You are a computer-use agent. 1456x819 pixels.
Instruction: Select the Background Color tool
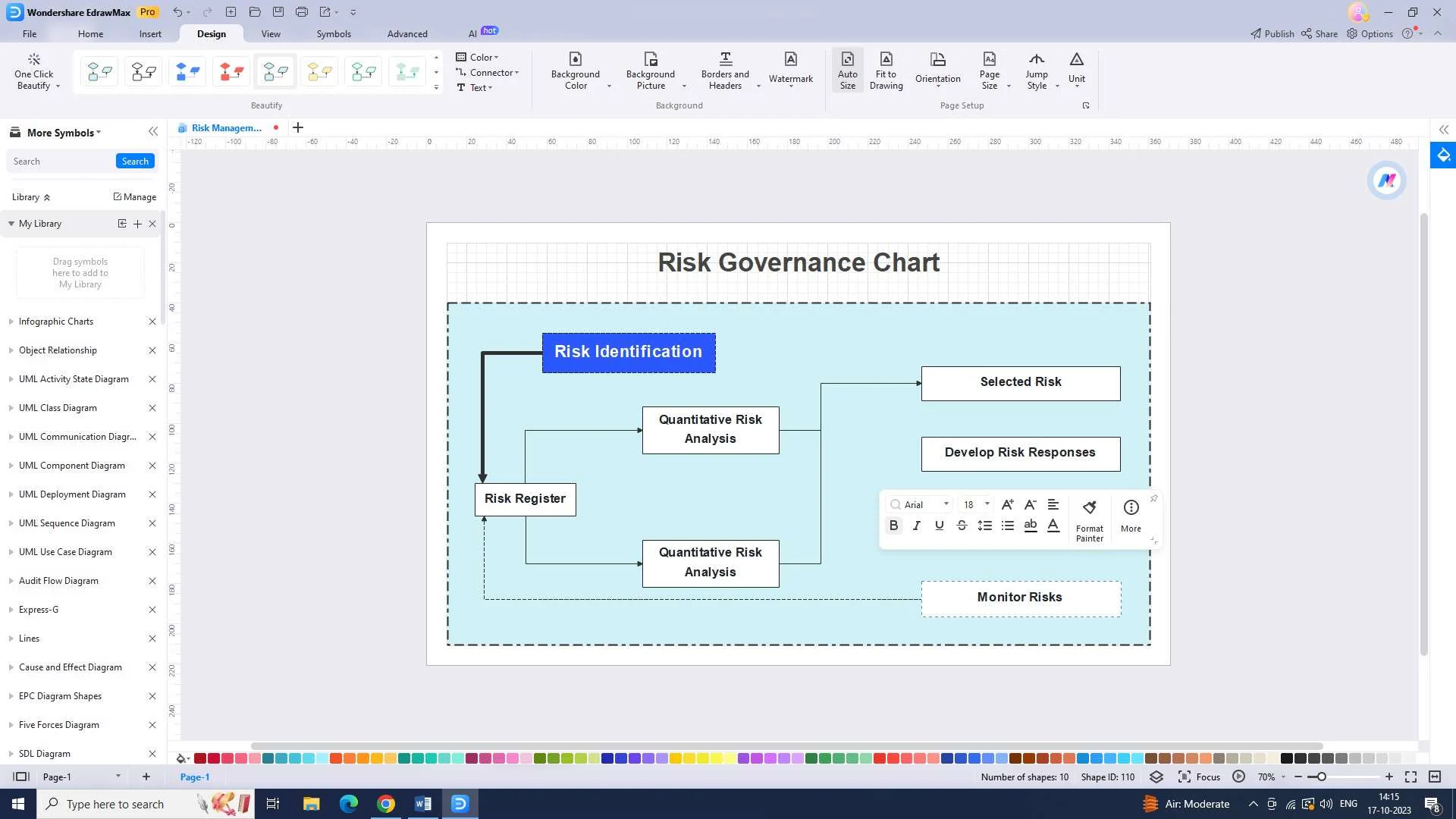coord(575,70)
